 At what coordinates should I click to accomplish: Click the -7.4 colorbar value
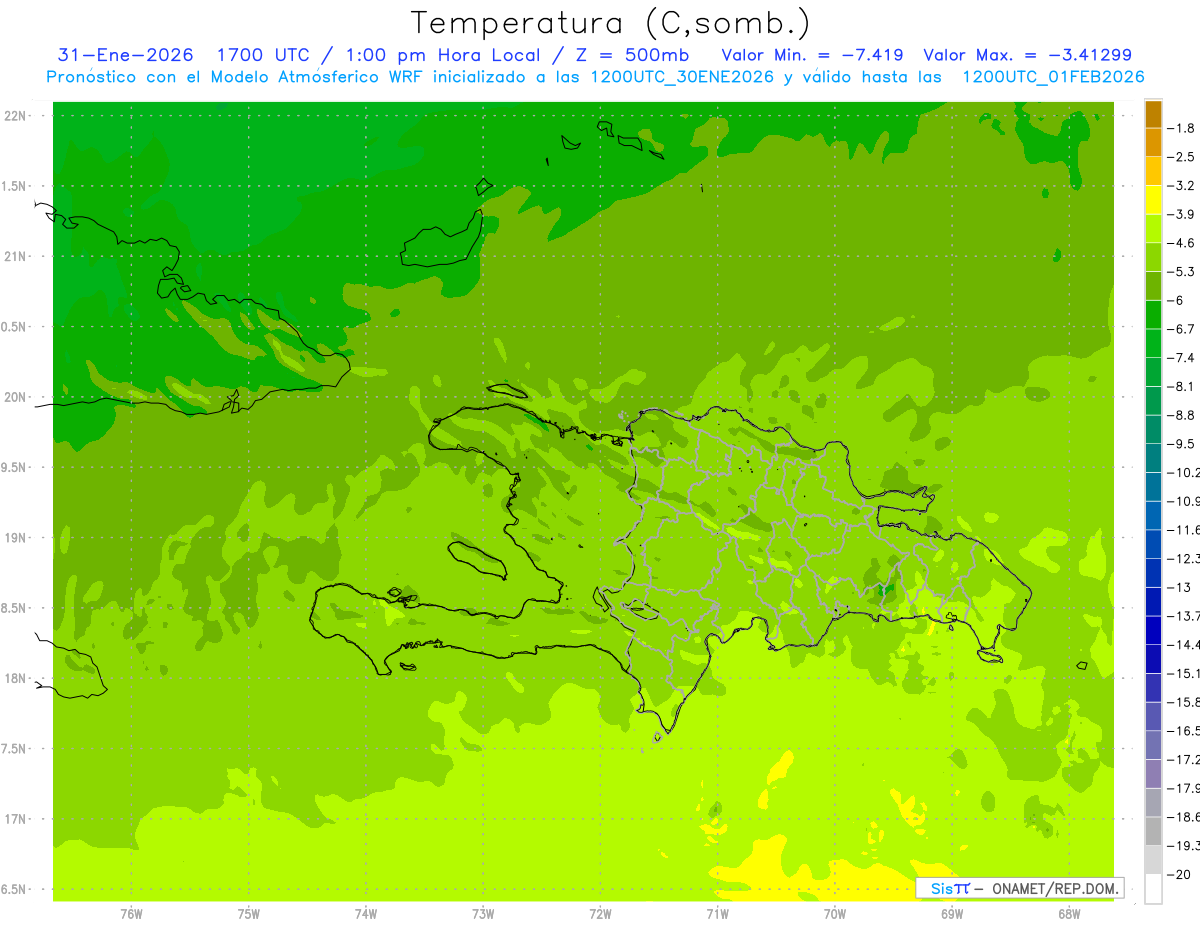tap(1182, 358)
